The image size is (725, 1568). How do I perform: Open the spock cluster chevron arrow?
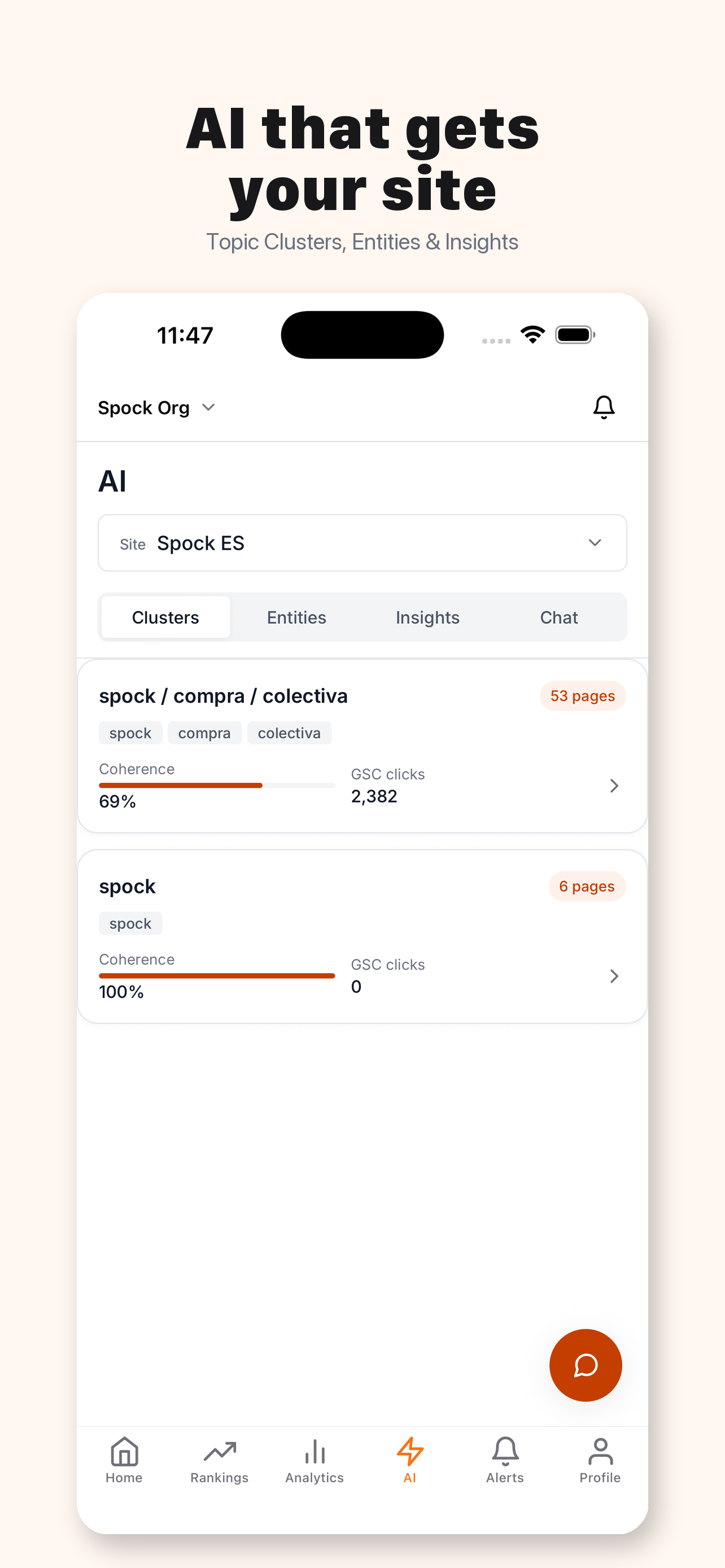(614, 976)
